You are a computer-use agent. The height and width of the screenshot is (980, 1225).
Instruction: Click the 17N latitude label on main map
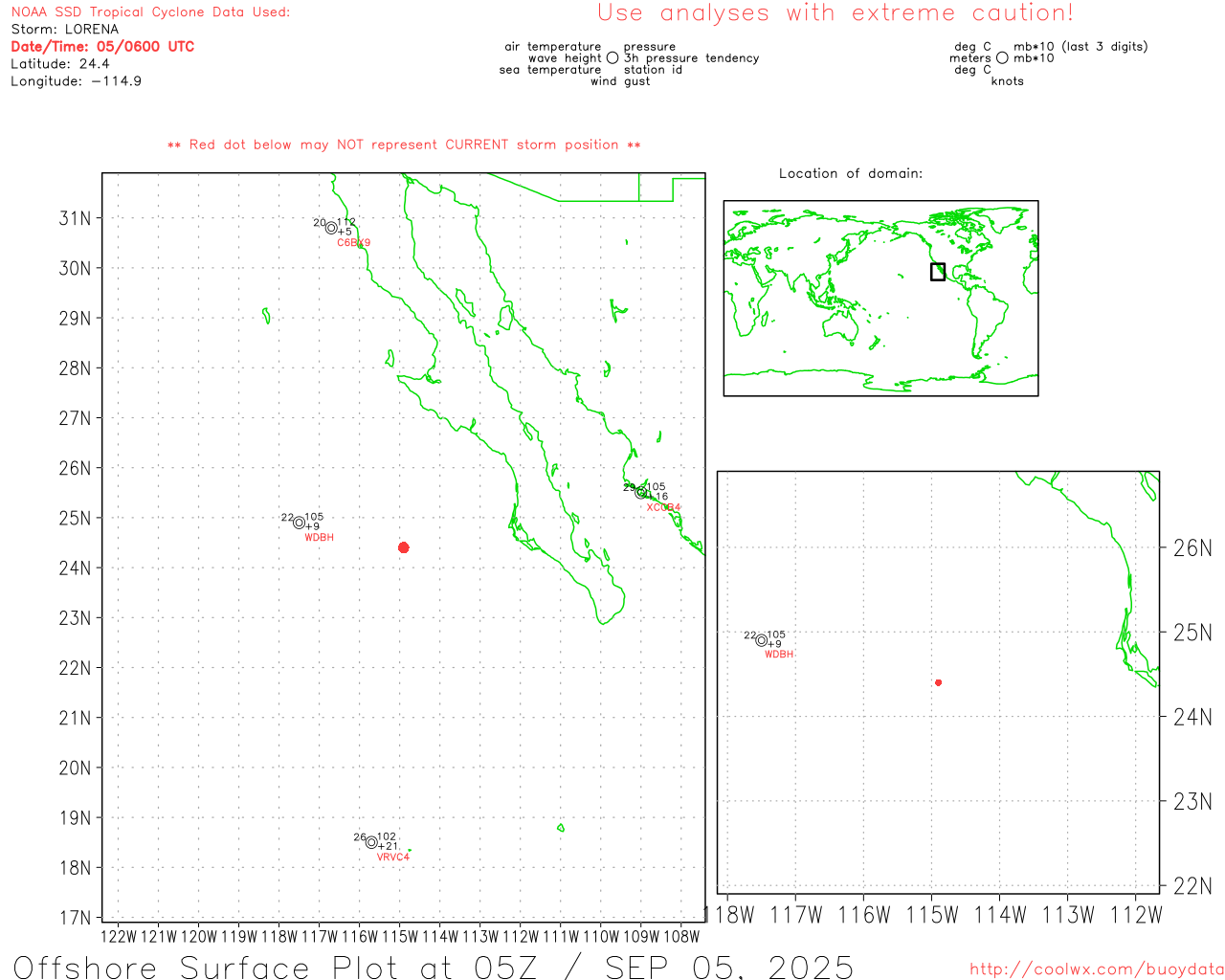tap(76, 918)
